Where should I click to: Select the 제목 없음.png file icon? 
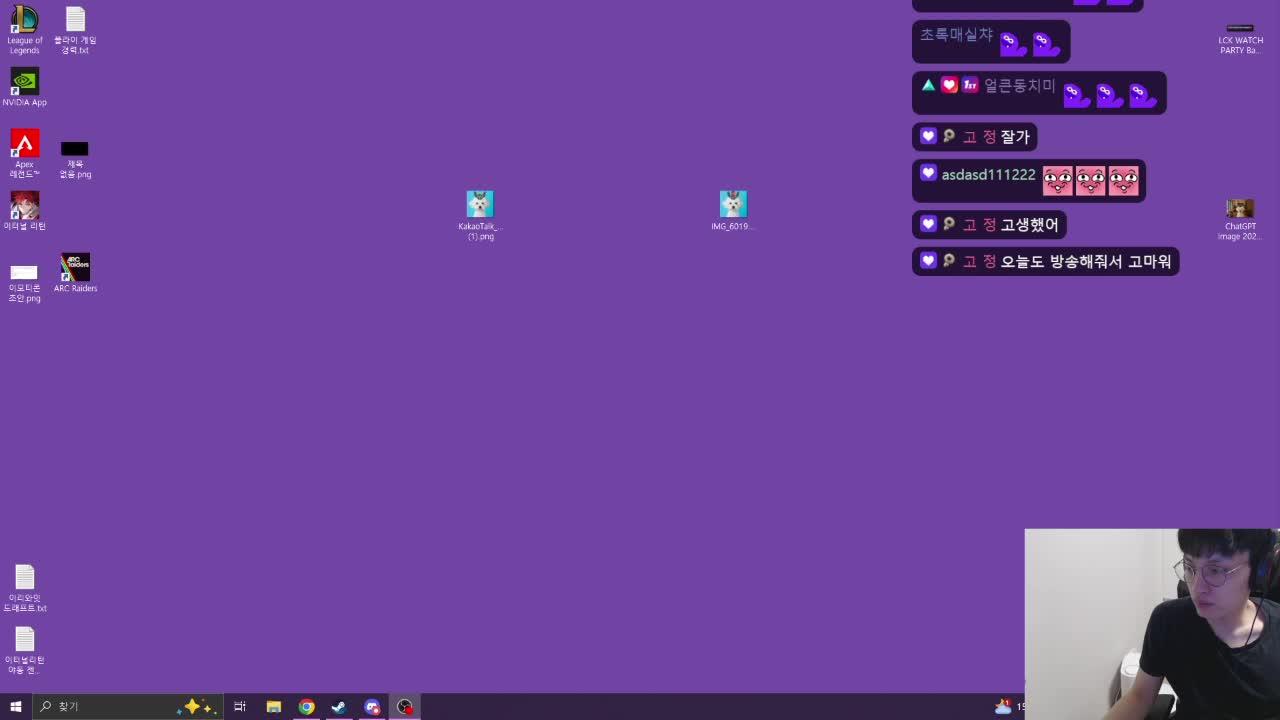75,159
